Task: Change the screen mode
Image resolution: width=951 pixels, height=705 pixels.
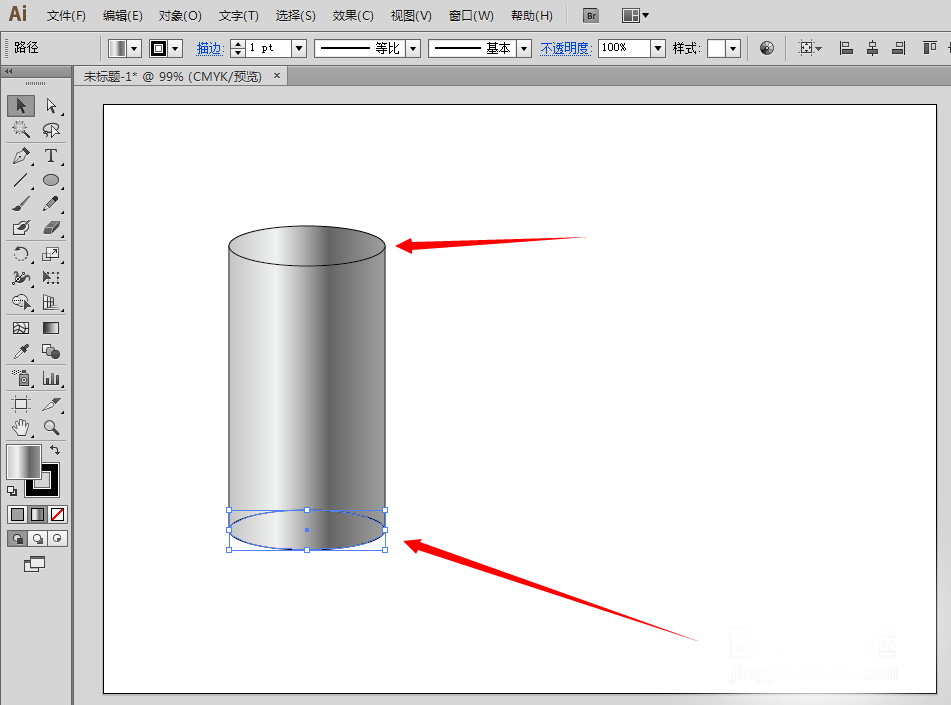Action: click(x=35, y=564)
